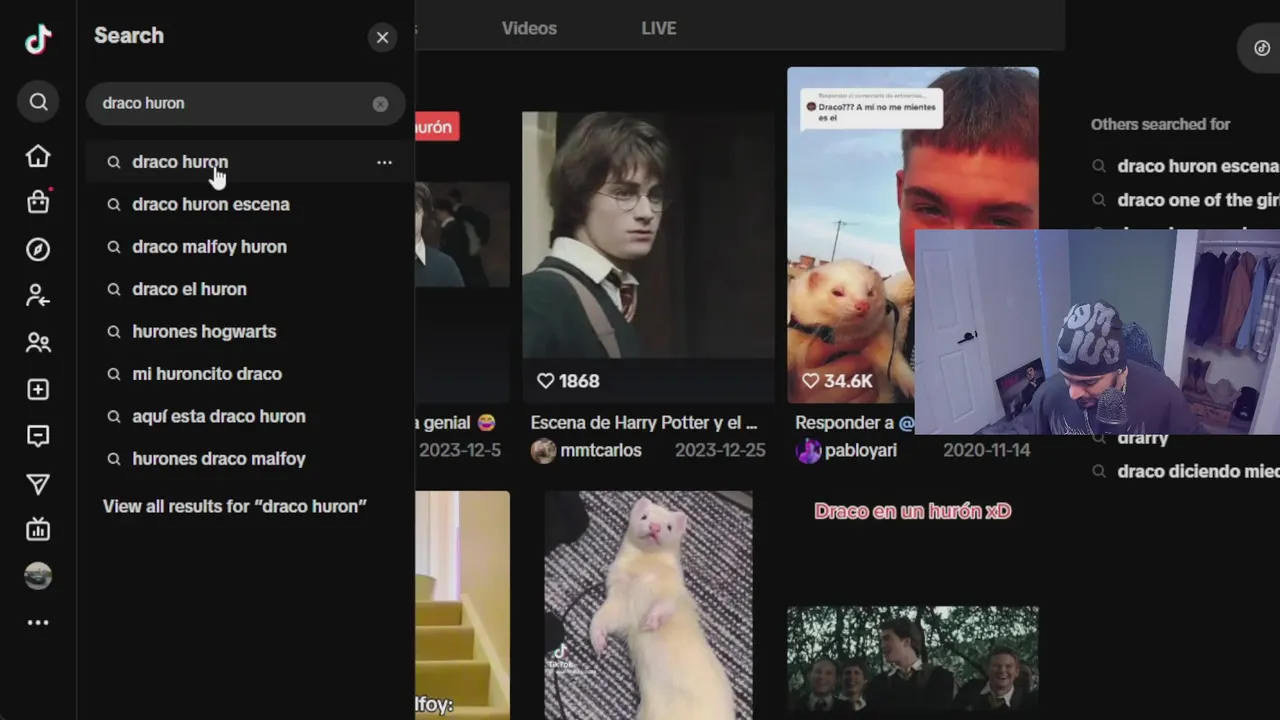Click the Upload plus icon

[x=38, y=389]
